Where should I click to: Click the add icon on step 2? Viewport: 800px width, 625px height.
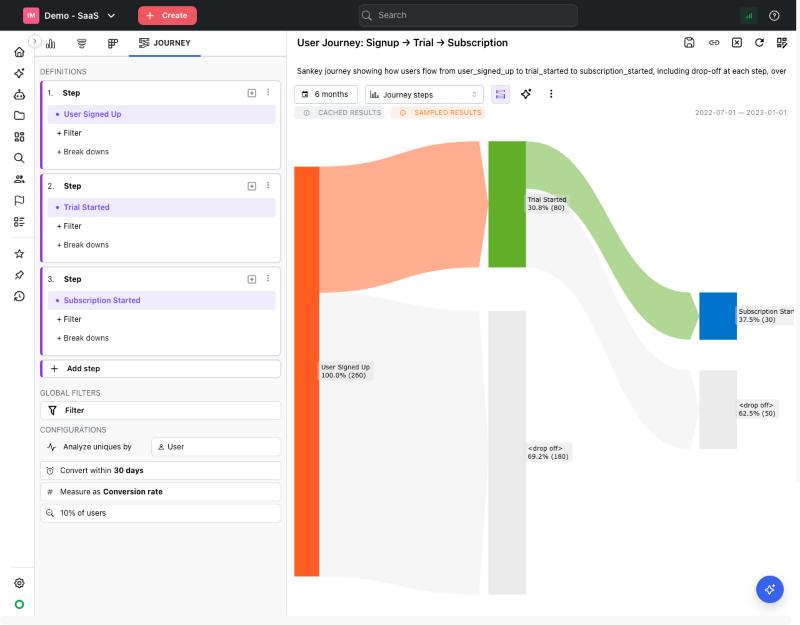click(252, 186)
